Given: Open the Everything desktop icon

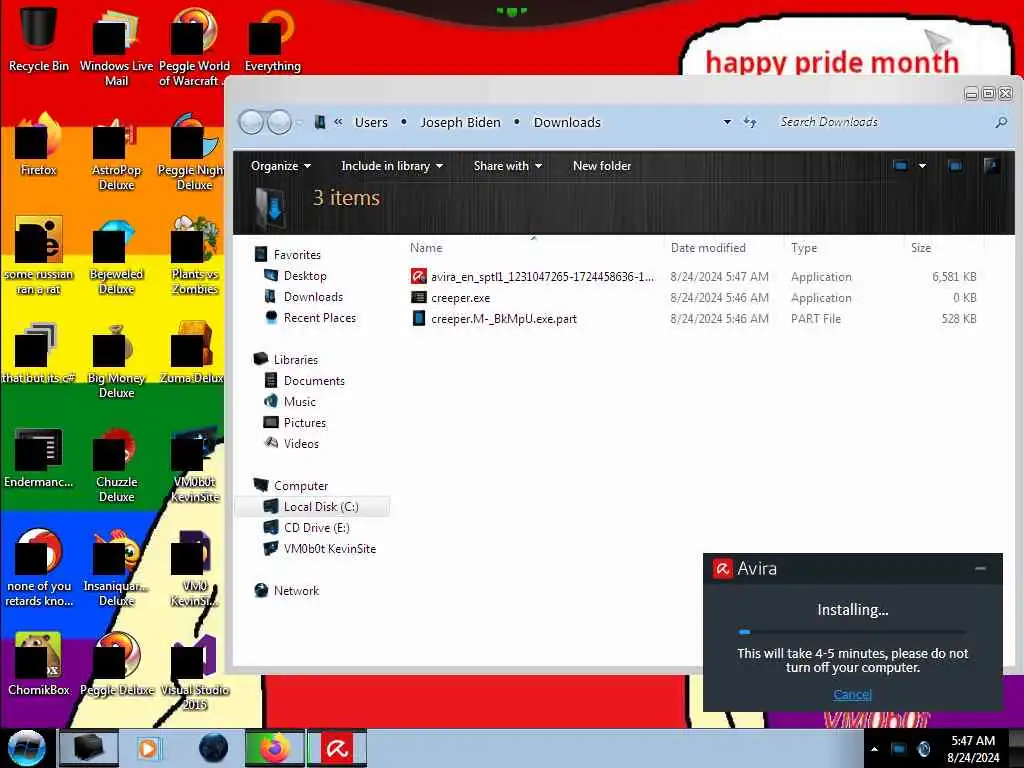Looking at the screenshot, I should point(272,39).
